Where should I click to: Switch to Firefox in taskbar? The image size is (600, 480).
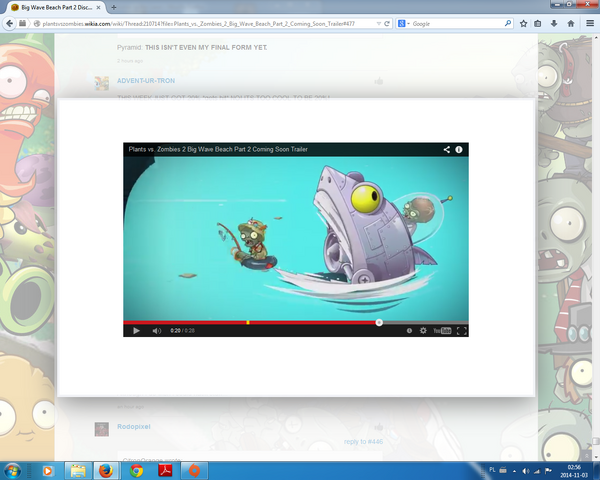pos(107,470)
